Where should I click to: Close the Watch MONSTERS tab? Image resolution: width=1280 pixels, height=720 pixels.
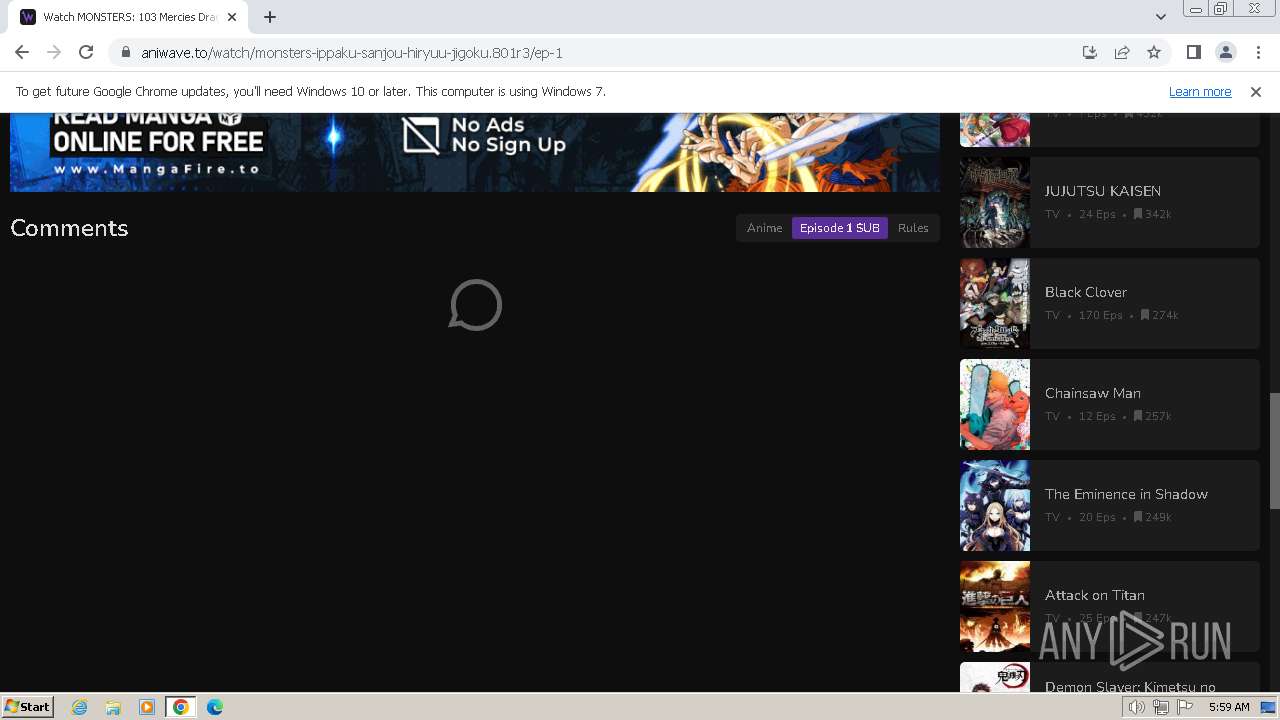point(232,17)
